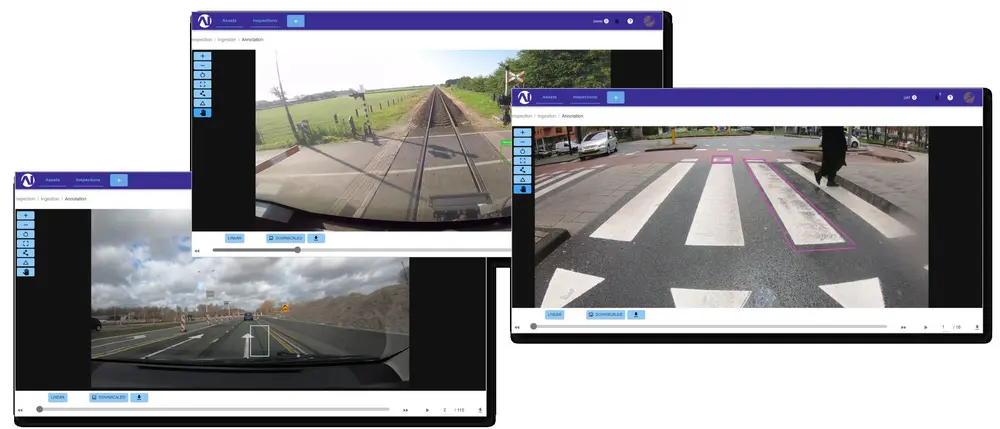Zoom in tool in railway window
The height and width of the screenshot is (429, 1000).
(202, 56)
